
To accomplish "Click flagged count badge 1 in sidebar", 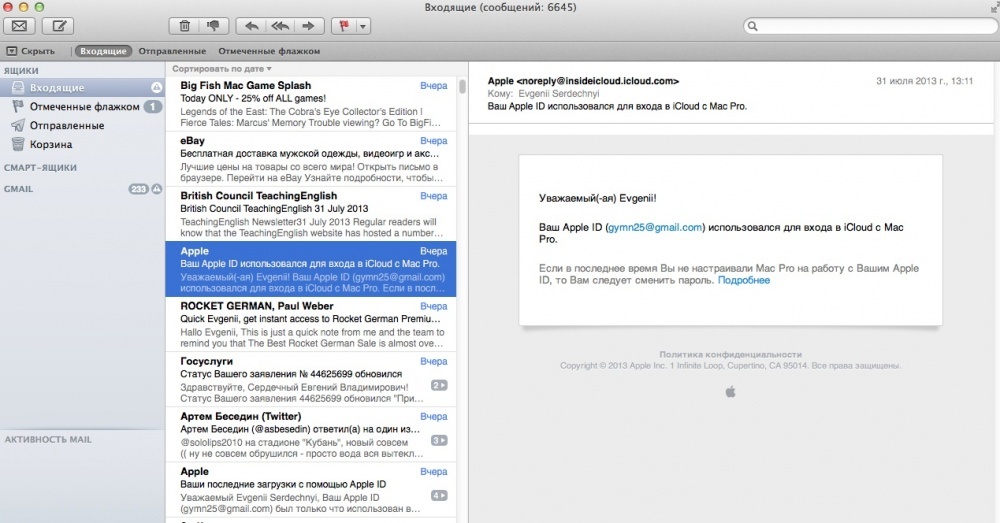I will [152, 107].
